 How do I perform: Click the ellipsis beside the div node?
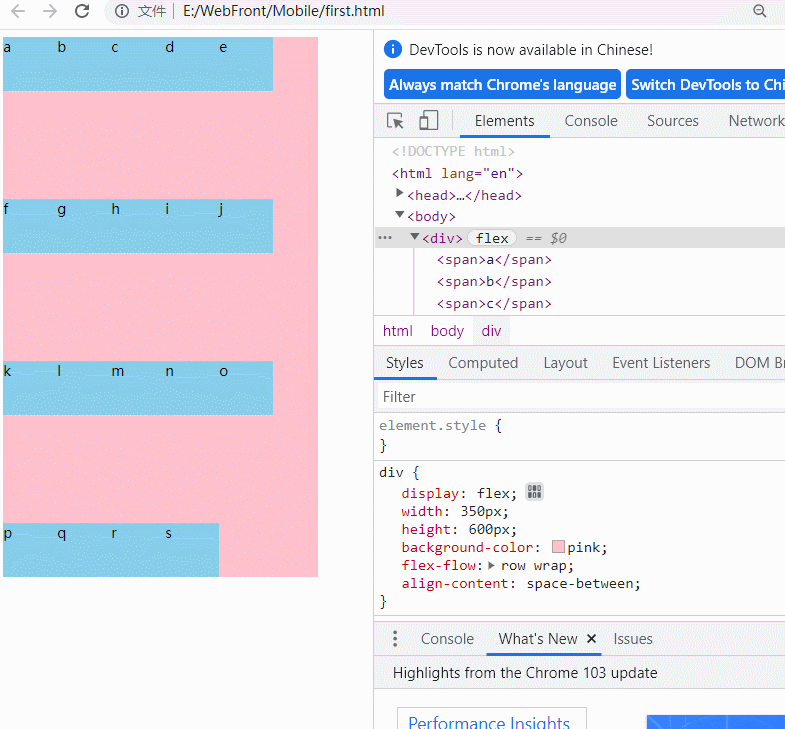click(385, 238)
